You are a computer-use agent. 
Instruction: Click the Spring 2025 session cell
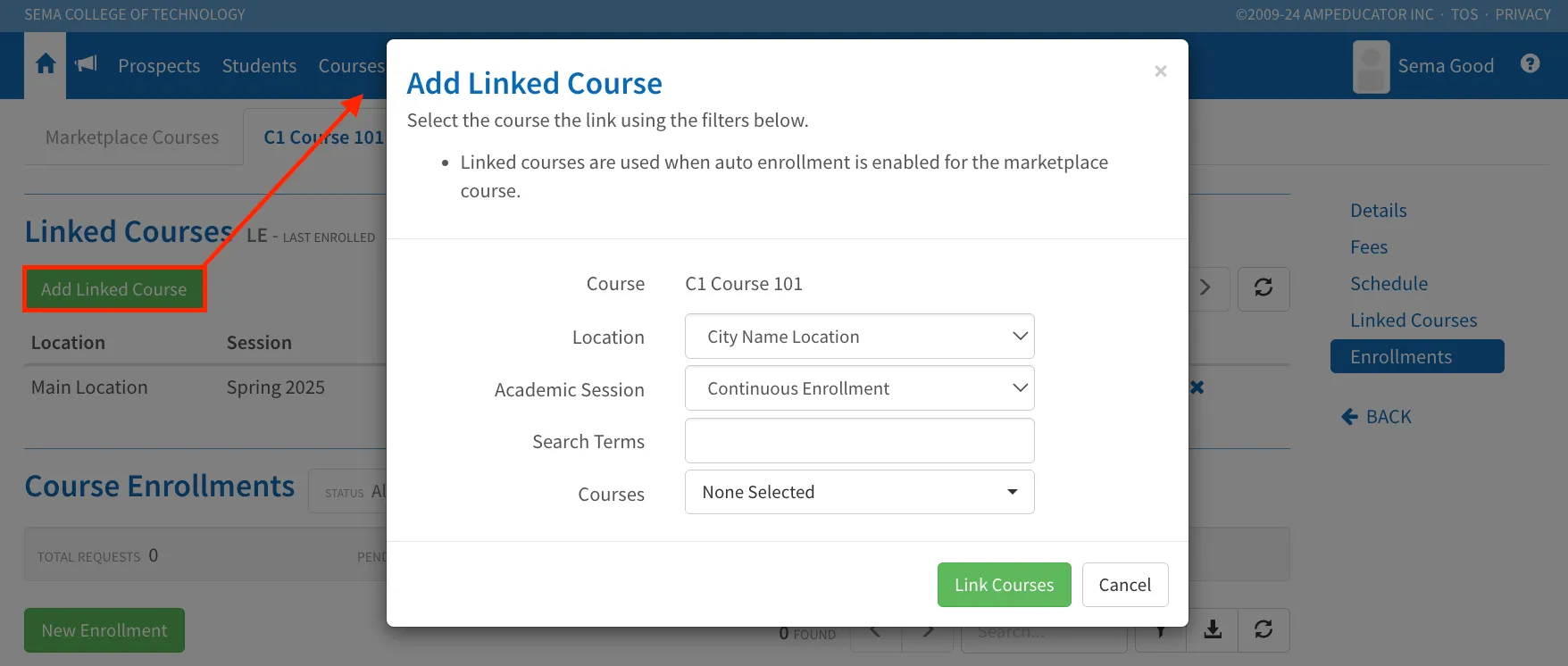click(276, 387)
